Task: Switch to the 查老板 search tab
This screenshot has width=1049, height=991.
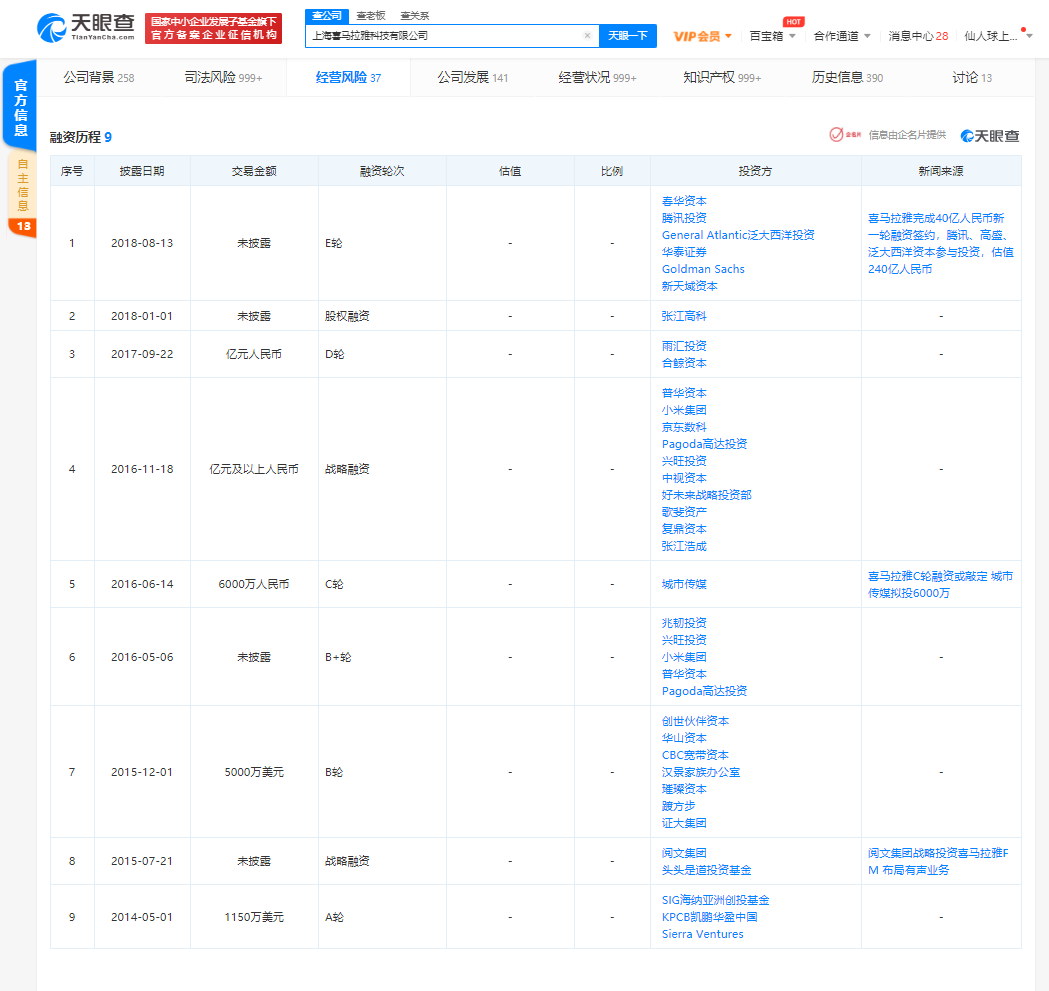Action: pos(371,15)
